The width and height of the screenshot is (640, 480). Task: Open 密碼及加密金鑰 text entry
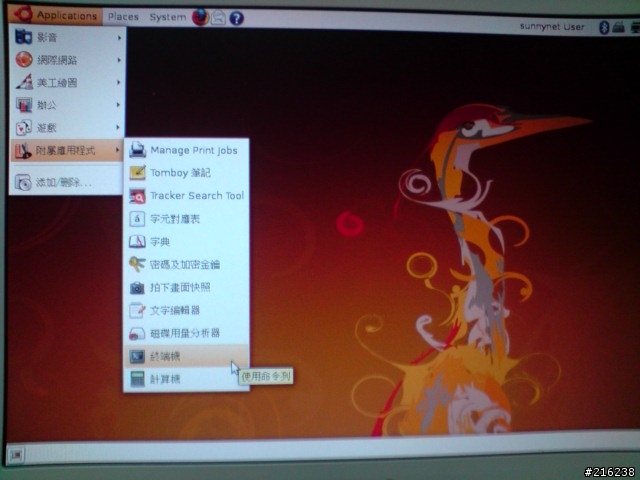coord(185,265)
